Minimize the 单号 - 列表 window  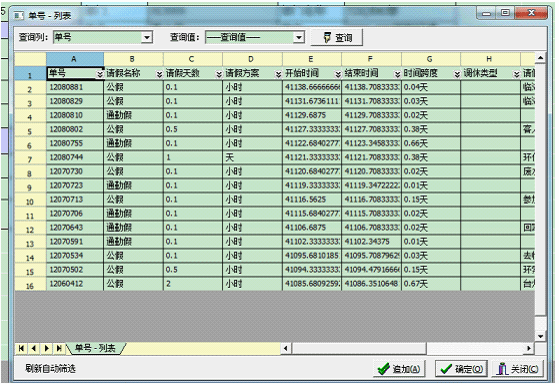[x=486, y=14]
